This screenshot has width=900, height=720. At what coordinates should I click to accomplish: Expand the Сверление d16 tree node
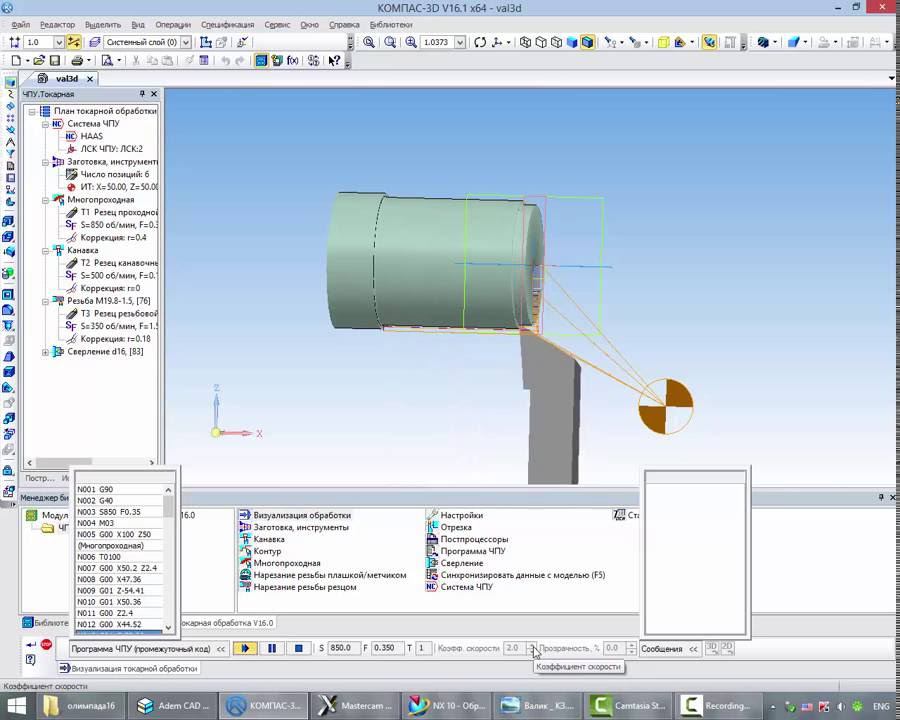45,352
